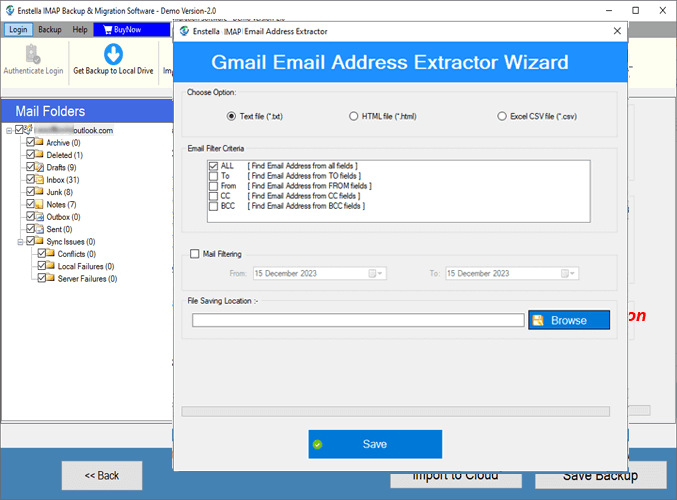Select the Conflicts (0) tree row
The height and width of the screenshot is (500, 677).
click(x=76, y=254)
